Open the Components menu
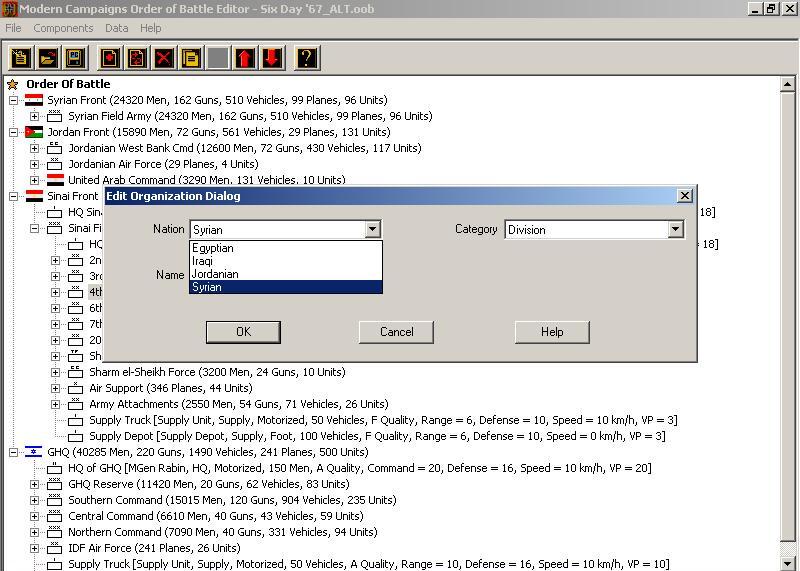The height and width of the screenshot is (571, 800). click(x=63, y=28)
